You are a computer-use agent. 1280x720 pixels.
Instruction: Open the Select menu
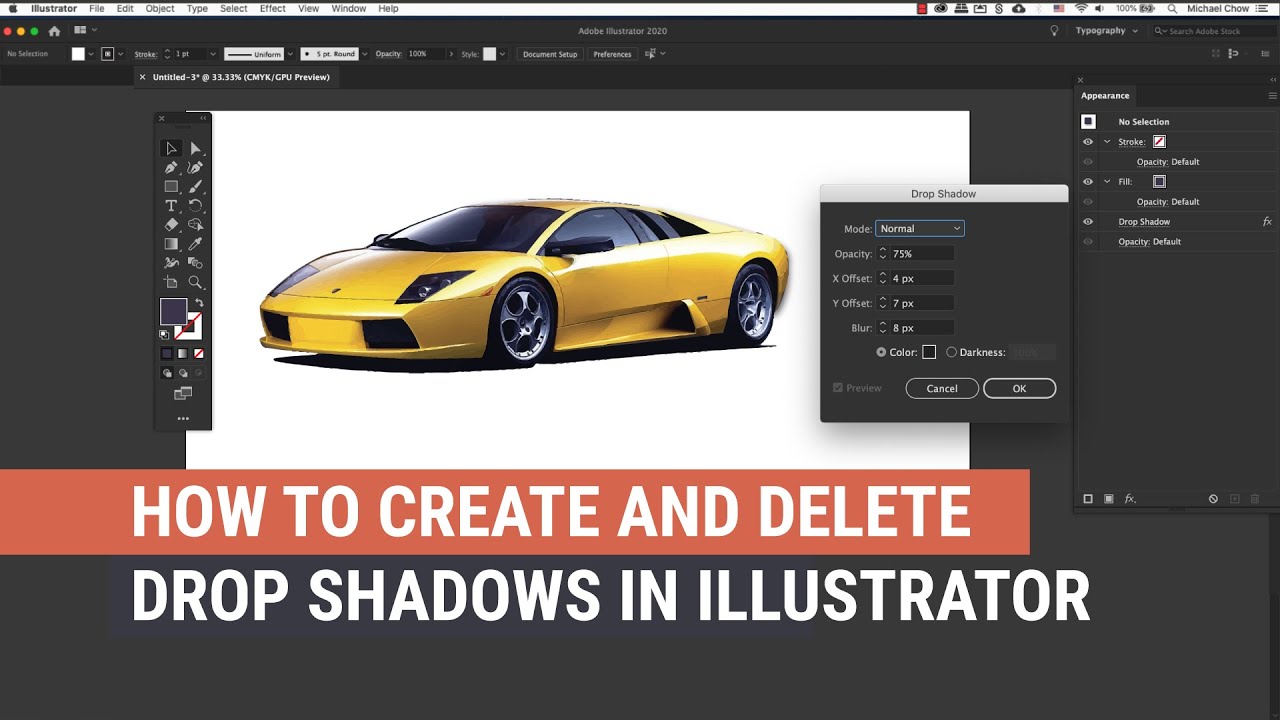point(234,8)
